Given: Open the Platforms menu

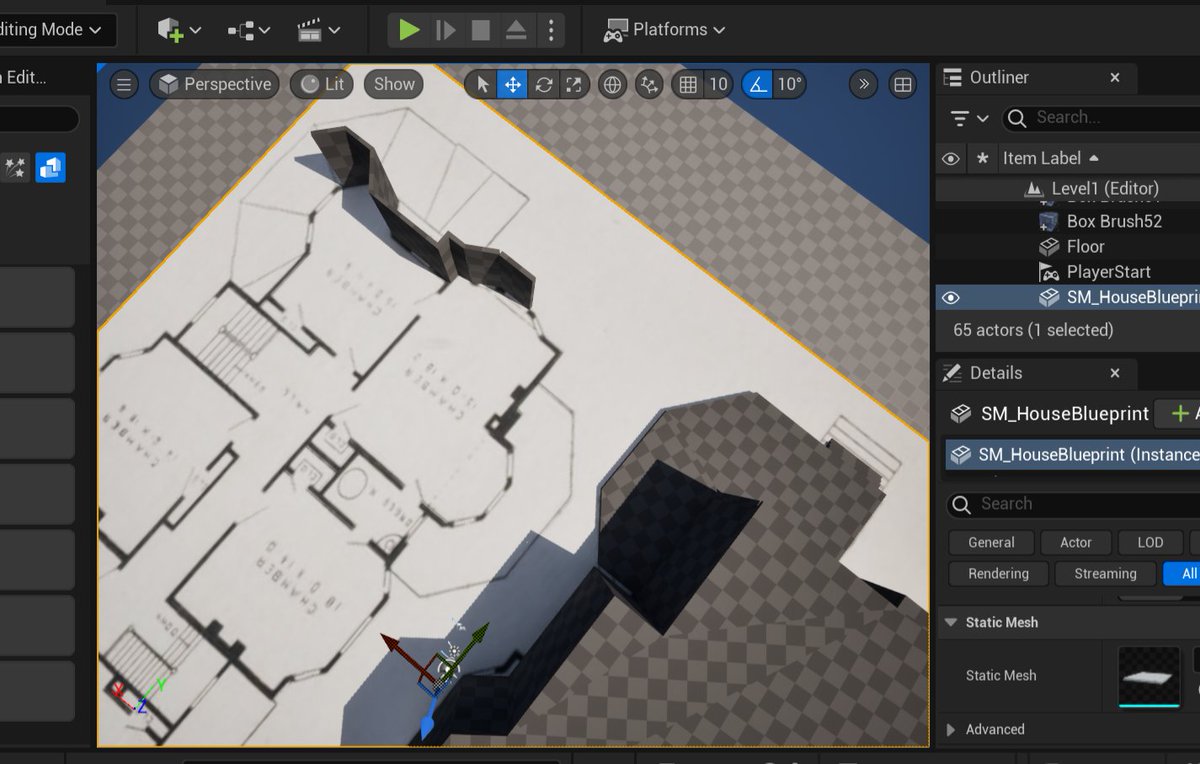Looking at the screenshot, I should 664,30.
